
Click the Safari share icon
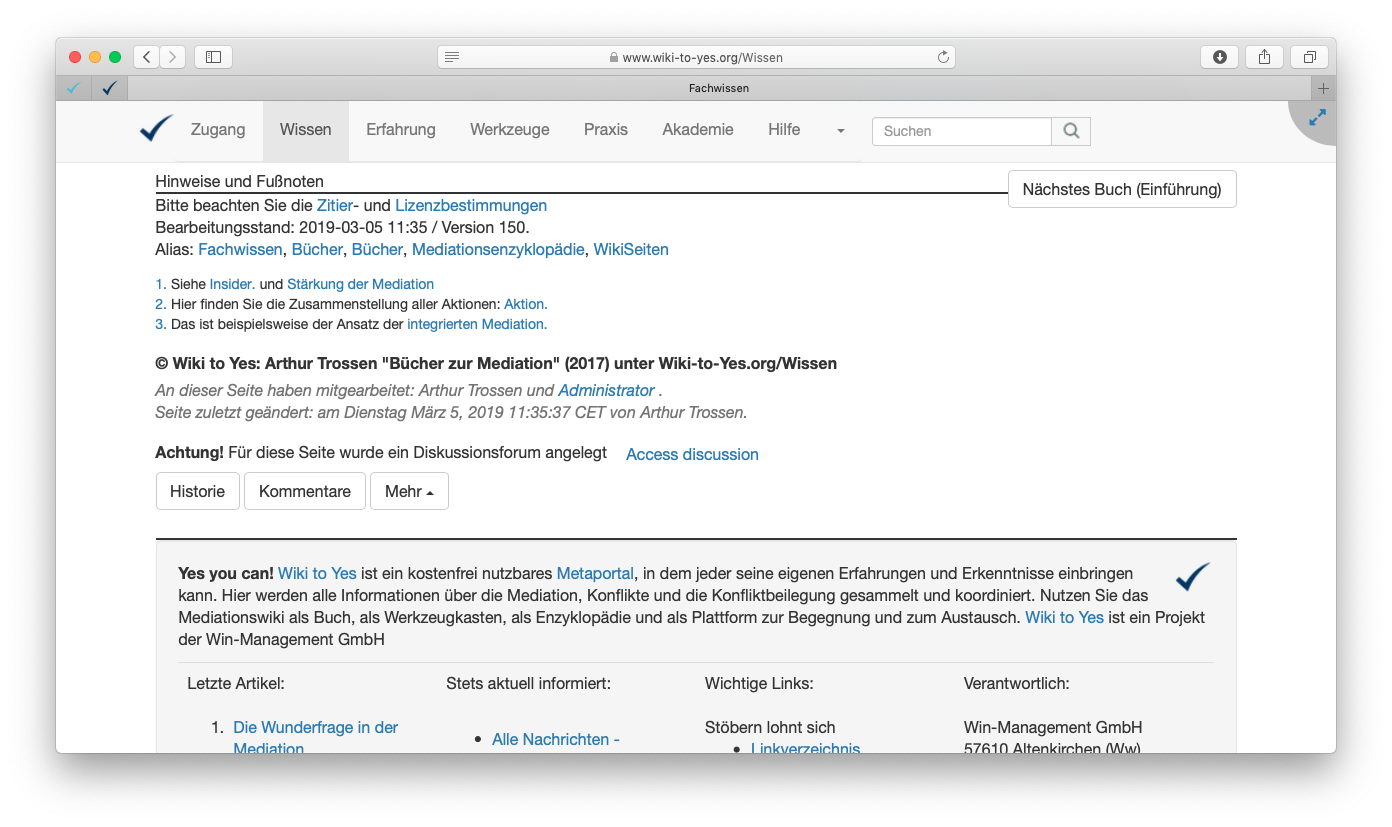(x=1264, y=57)
